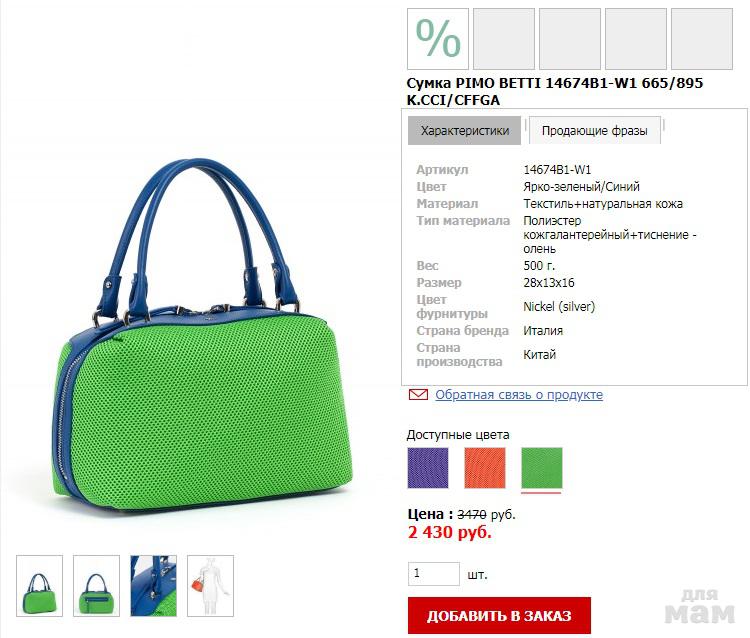Screen dimensions: 750x638
Task: Open the Обратная связь о продукте link
Action: [x=519, y=395]
